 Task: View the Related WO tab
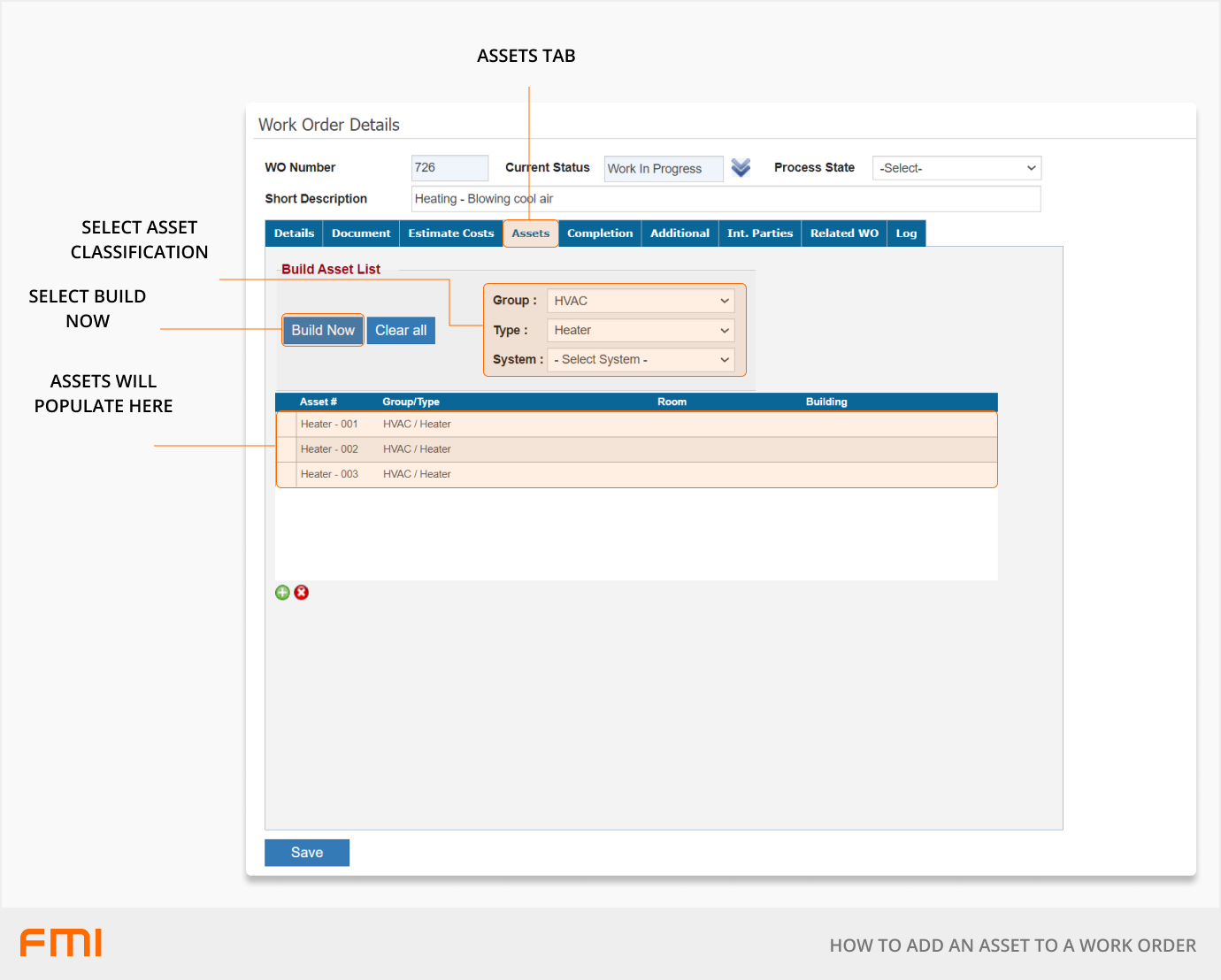pyautogui.click(x=844, y=234)
